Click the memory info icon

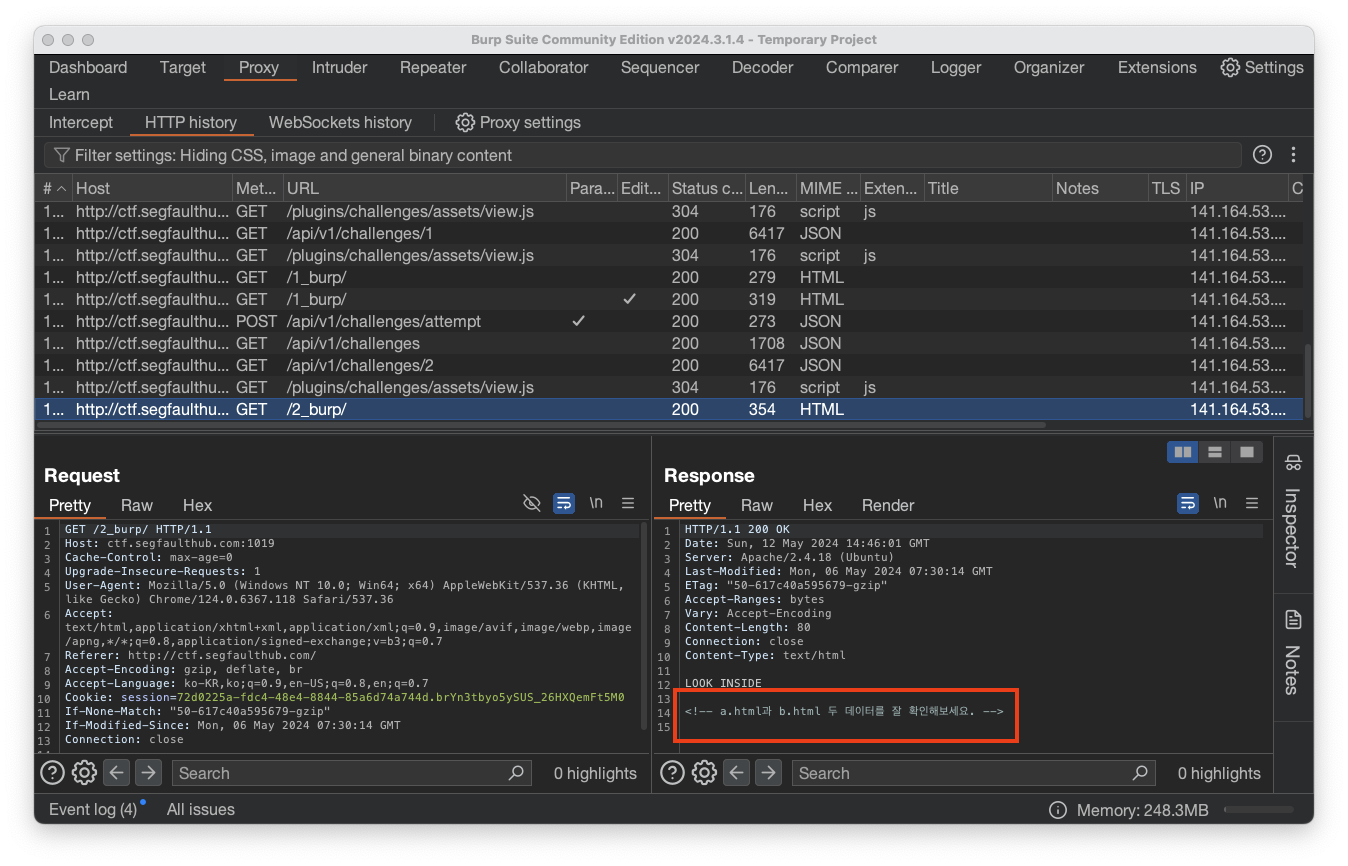pos(1058,810)
